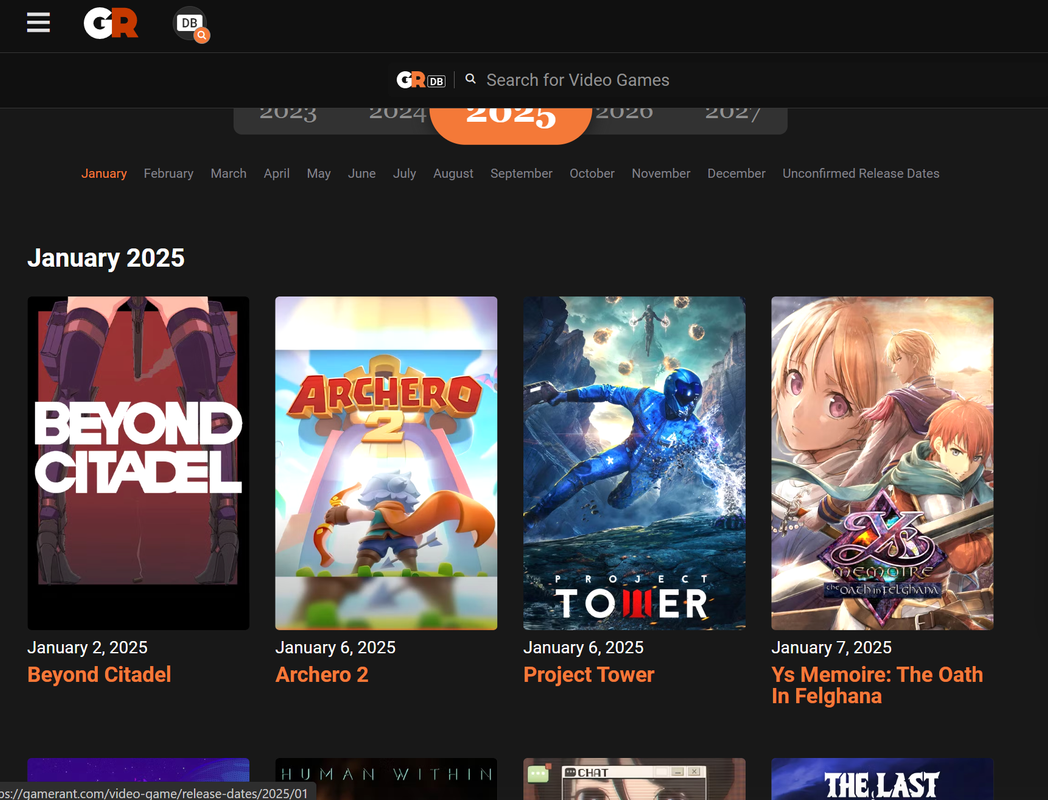1048x800 pixels.
Task: Jump to September releases
Action: 521,174
